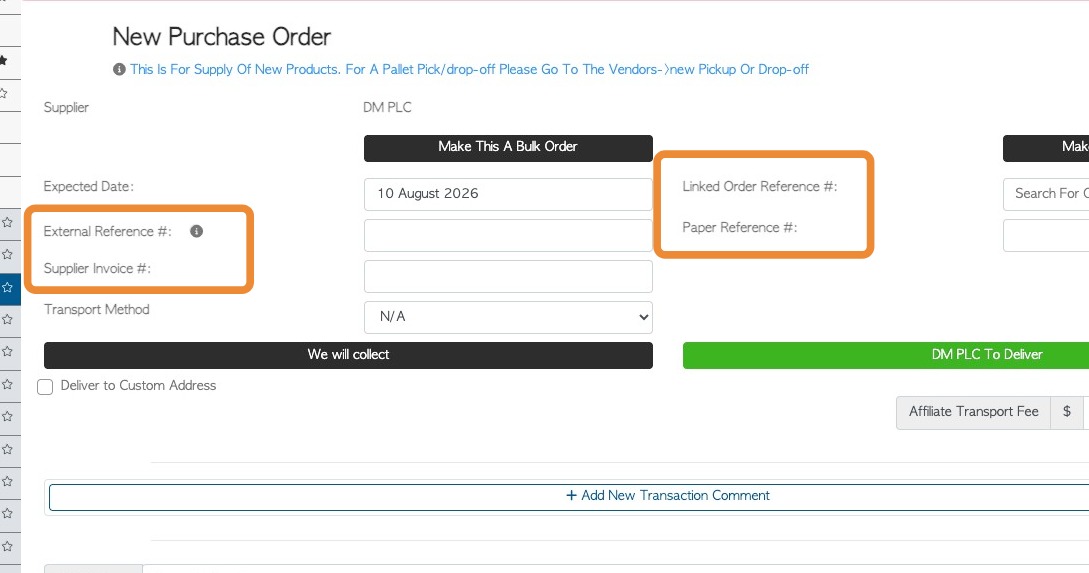Click Make This A Bulk Order button
Image resolution: width=1089 pixels, height=573 pixels.
click(508, 148)
